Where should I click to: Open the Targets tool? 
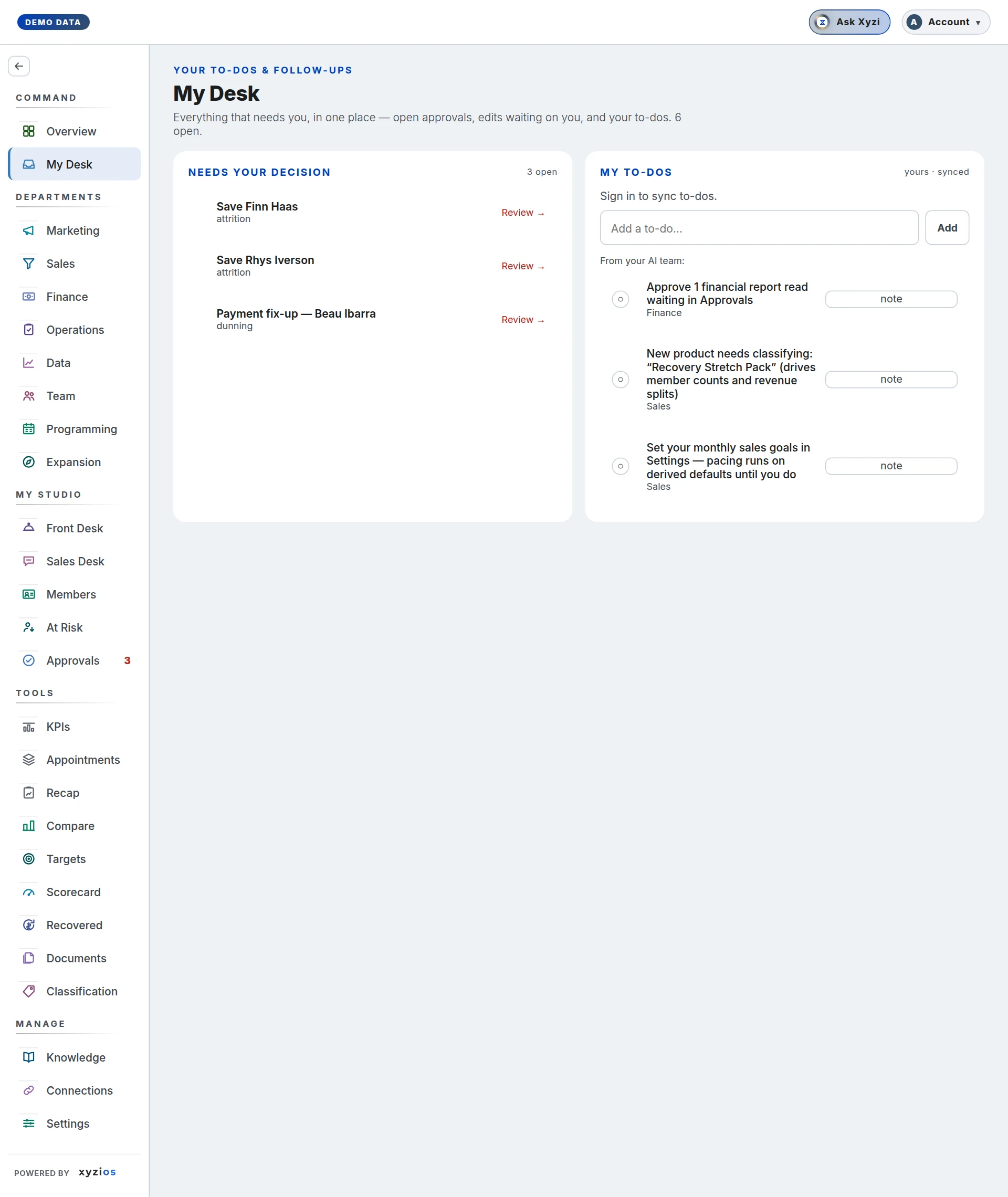coord(74,860)
